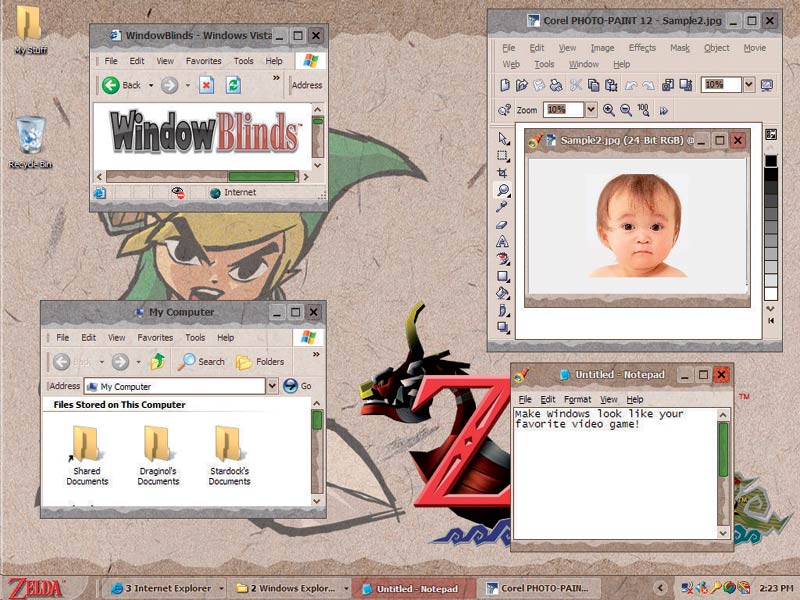Image resolution: width=800 pixels, height=600 pixels.
Task: Click the Print icon in Corel PHOTO-PAINT
Action: point(557,85)
